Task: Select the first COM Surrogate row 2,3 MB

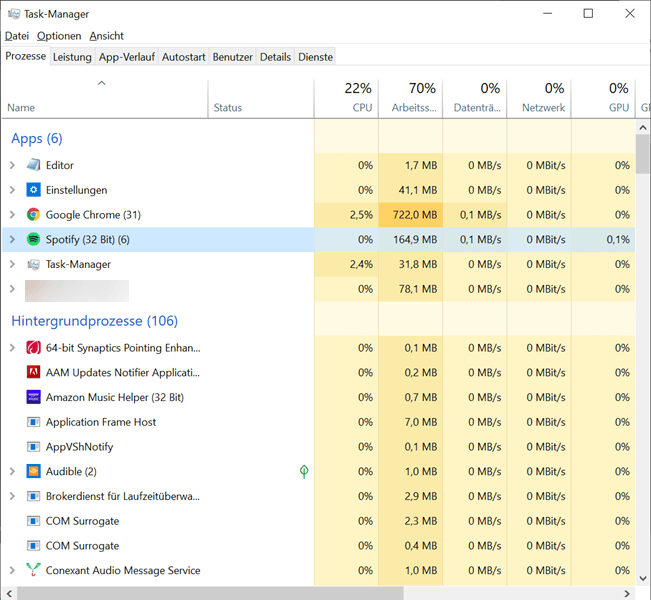Action: point(318,521)
